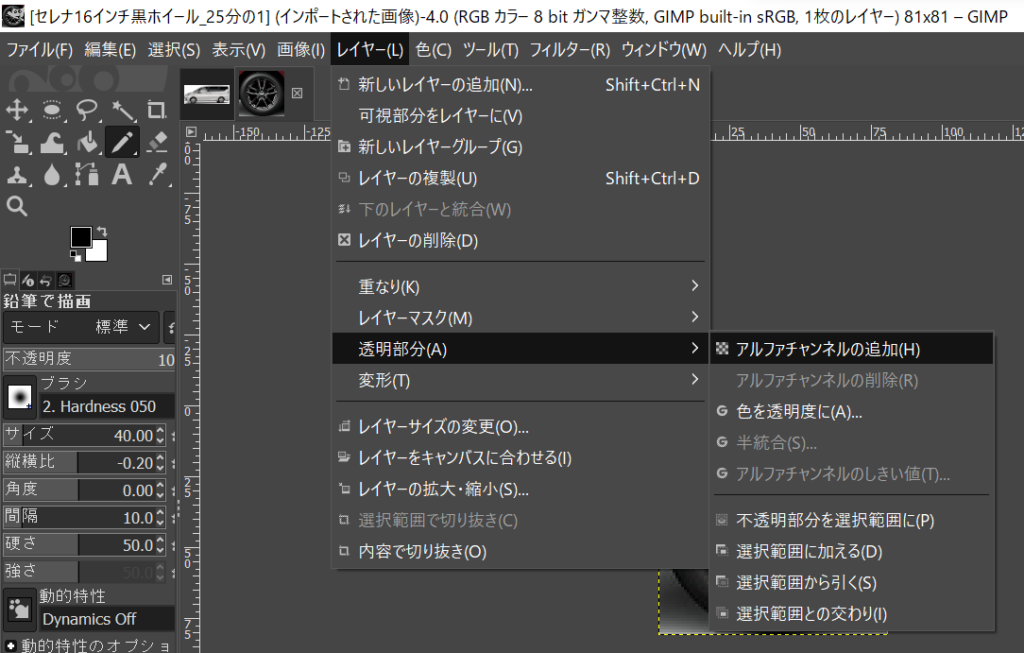Viewport: 1024px width, 653px height.
Task: Click the 2. Hardness 050 brush preview button
Action: tap(19, 398)
